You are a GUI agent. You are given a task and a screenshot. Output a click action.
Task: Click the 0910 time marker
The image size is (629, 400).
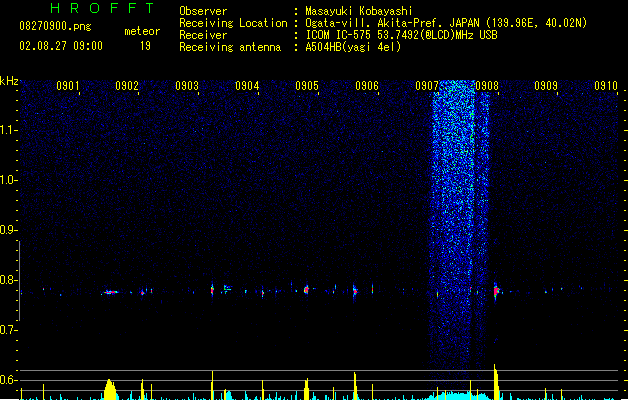[x=606, y=86]
